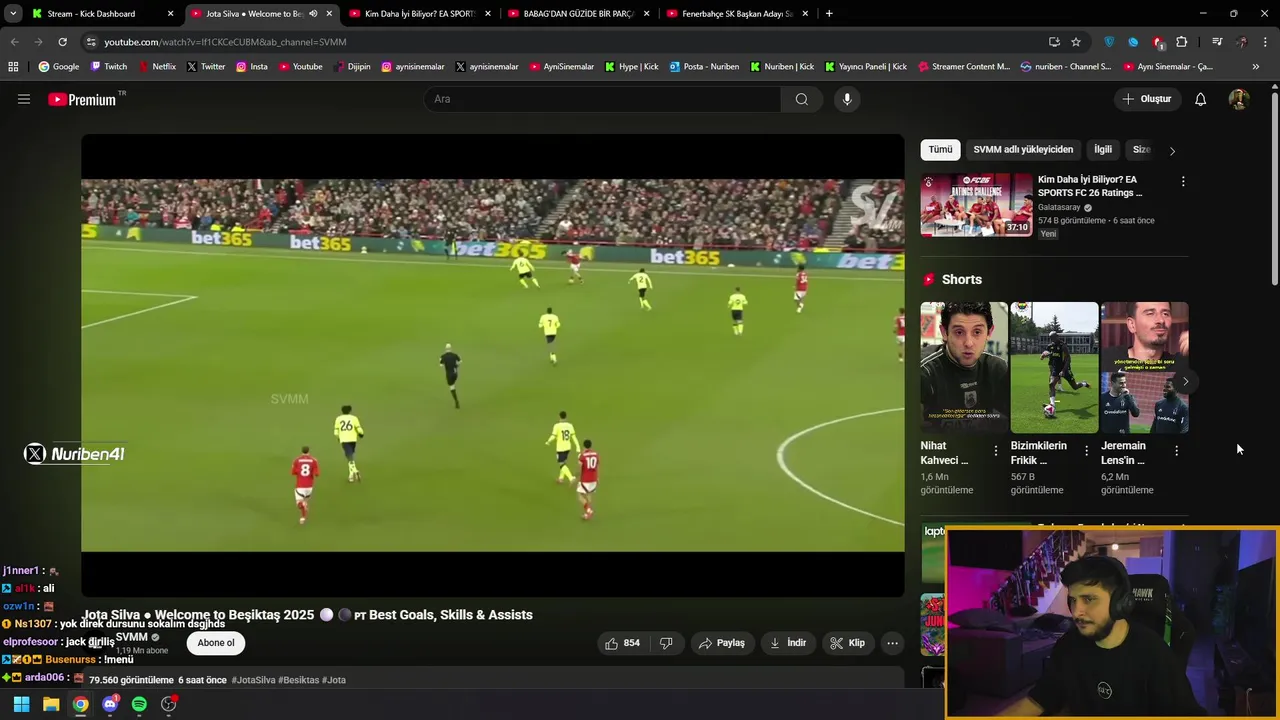Screen dimensions: 1280x720
Task: Click the Klip button
Action: tap(848, 643)
